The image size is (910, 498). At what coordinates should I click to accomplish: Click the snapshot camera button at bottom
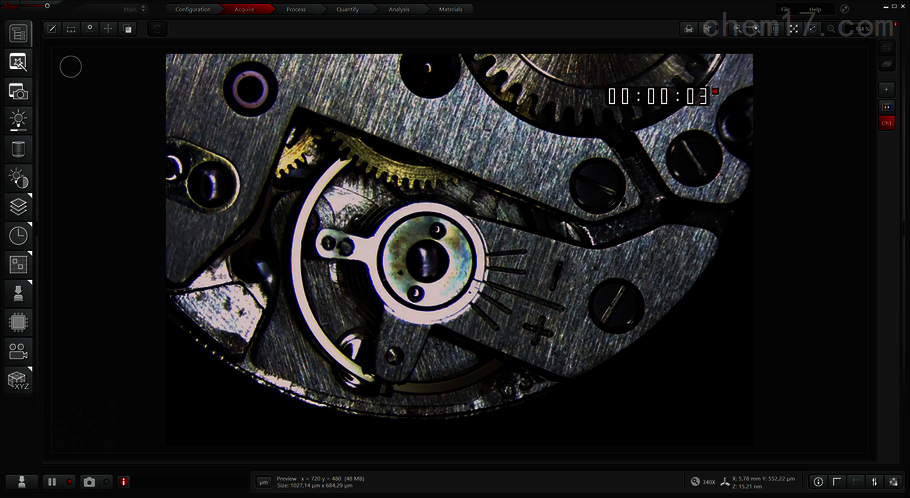pos(89,482)
